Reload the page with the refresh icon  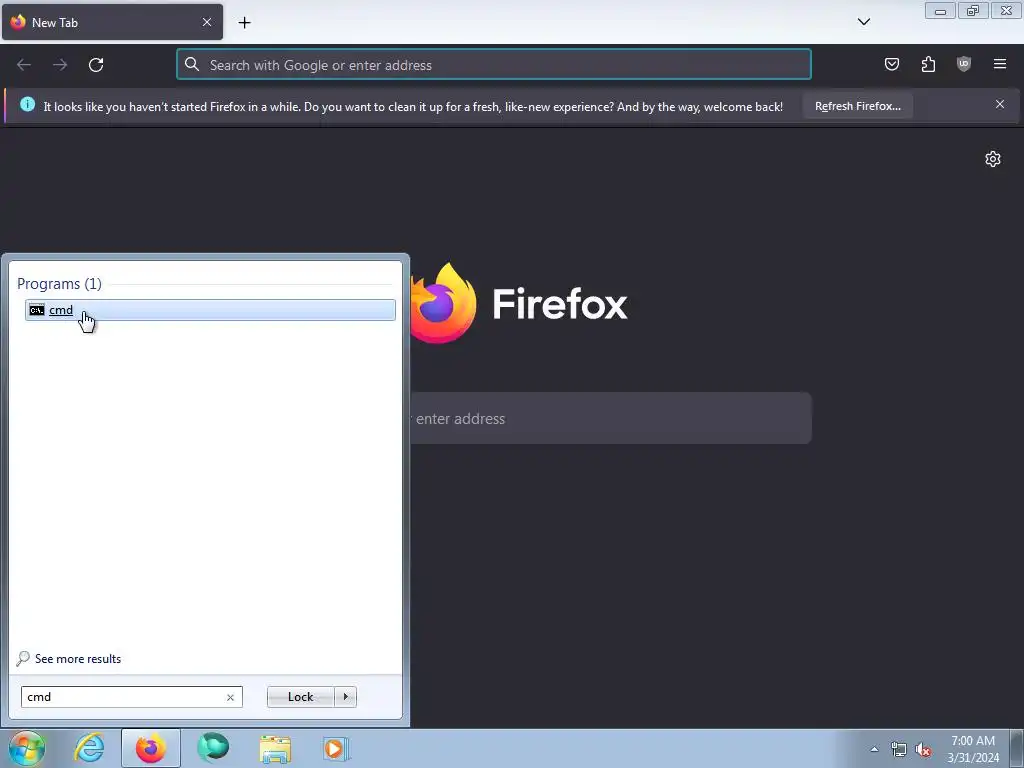(96, 65)
